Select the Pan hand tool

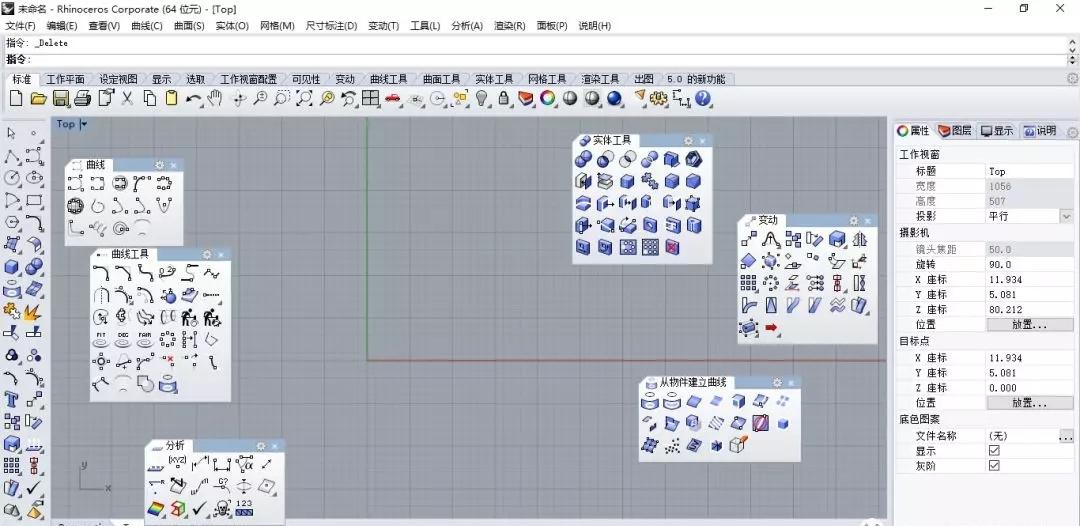(x=215, y=99)
